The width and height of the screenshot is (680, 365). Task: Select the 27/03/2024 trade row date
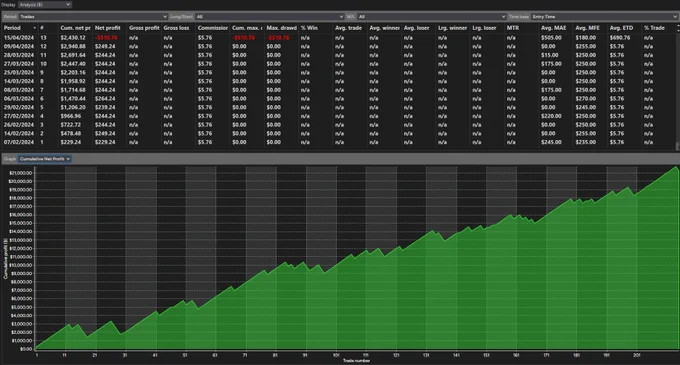[x=19, y=64]
